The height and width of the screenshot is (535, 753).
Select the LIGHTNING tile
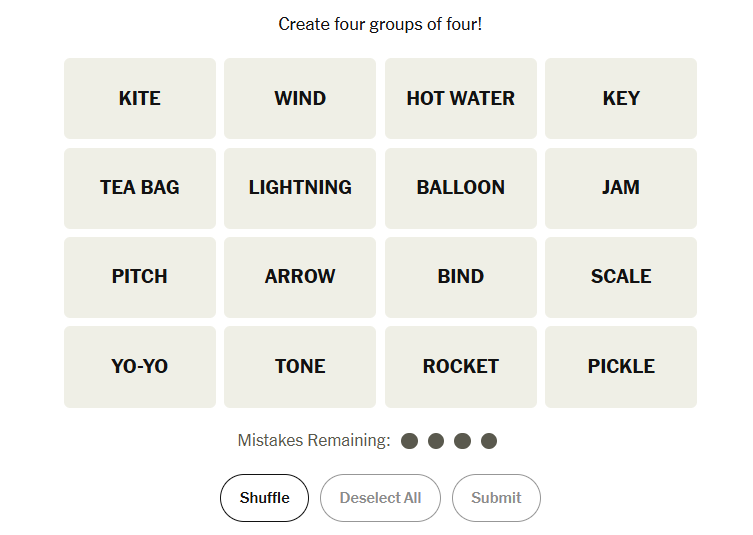click(300, 187)
